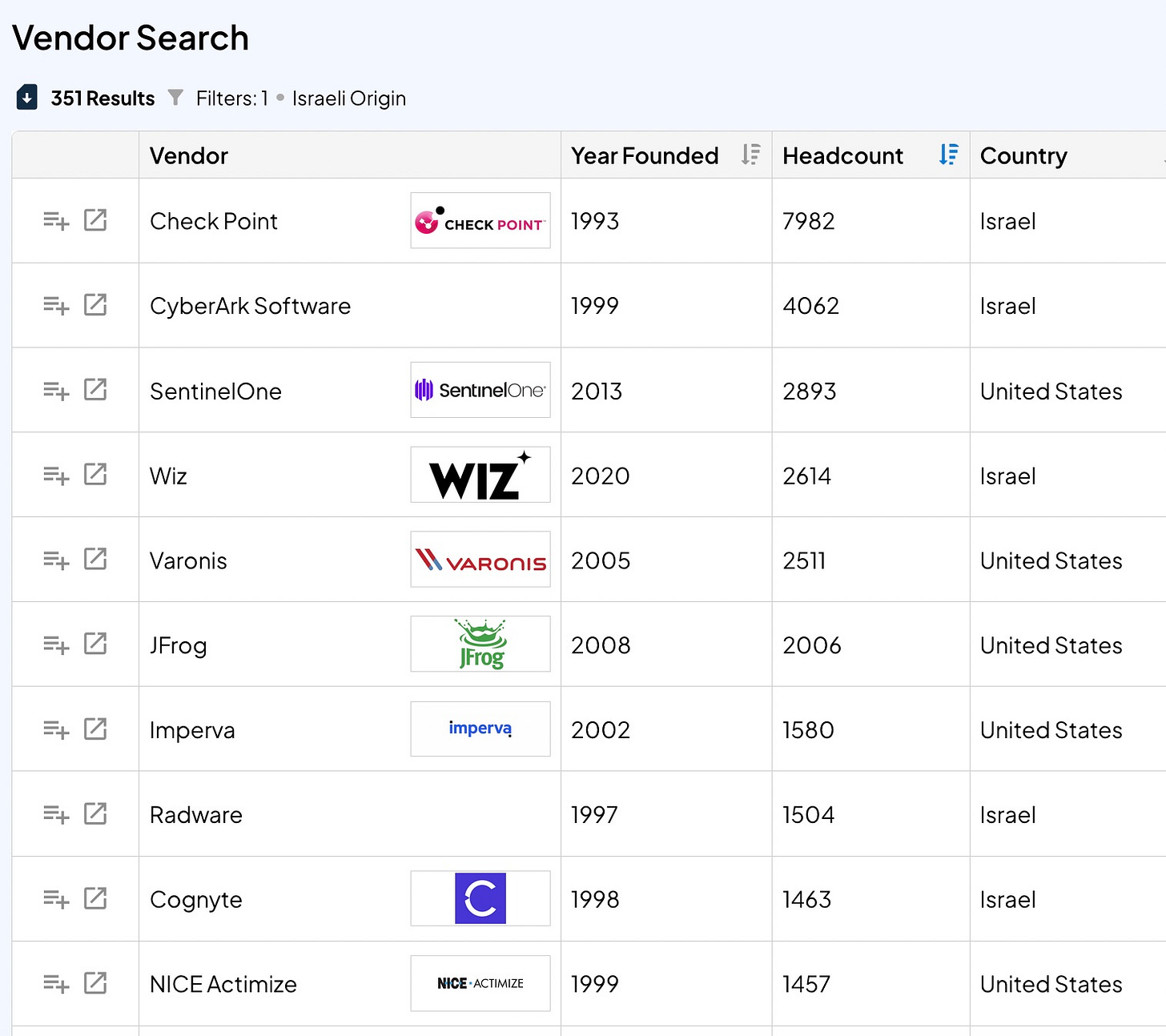Image resolution: width=1166 pixels, height=1036 pixels.
Task: Click year founded value 2008
Action: [601, 645]
